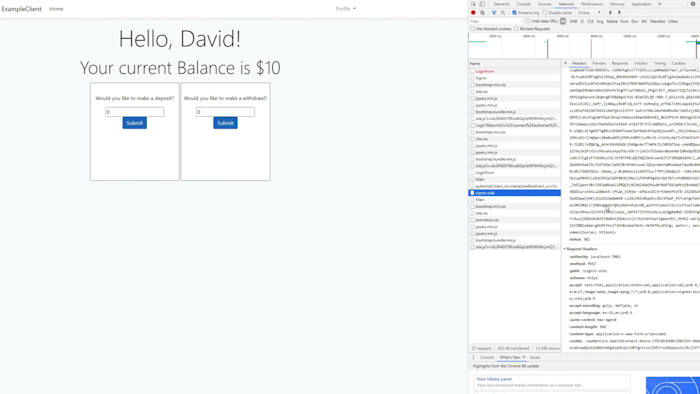Filter requests by All types

pos(563,21)
